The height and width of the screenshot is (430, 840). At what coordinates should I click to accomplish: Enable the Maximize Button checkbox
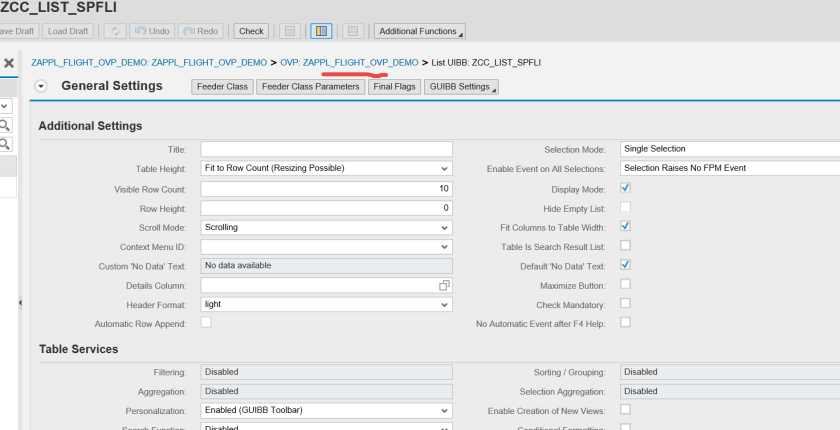[x=625, y=284]
